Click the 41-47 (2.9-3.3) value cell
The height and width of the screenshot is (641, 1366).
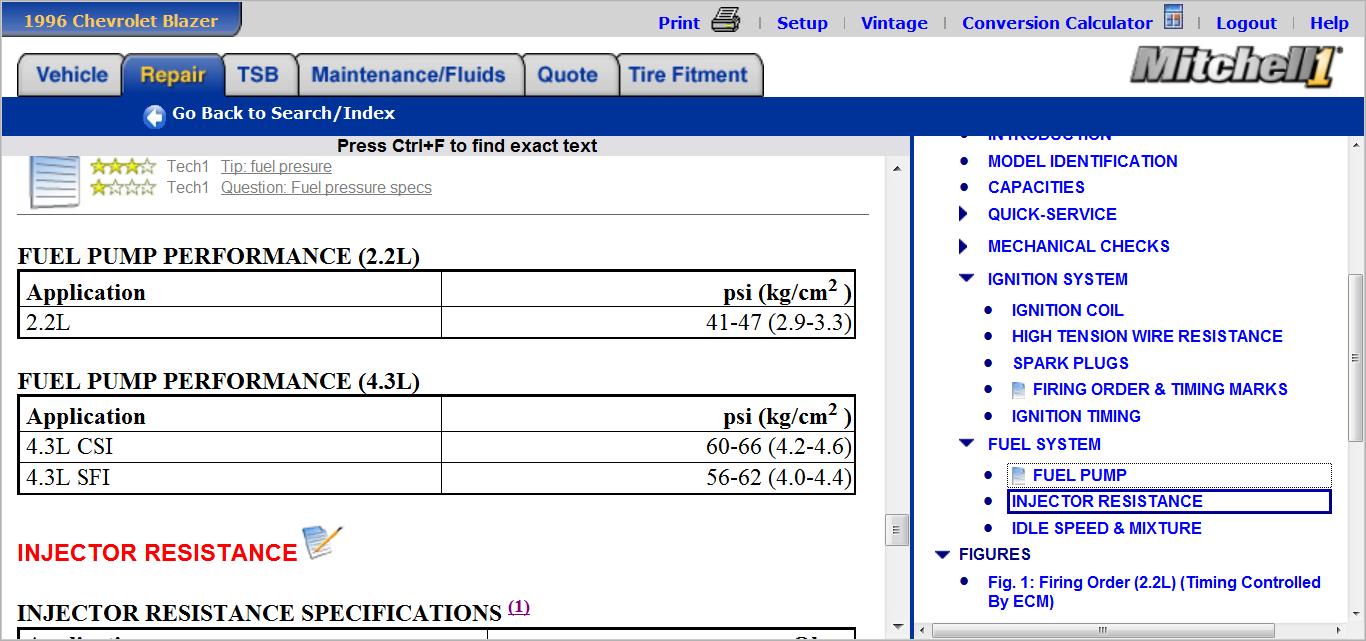point(648,323)
